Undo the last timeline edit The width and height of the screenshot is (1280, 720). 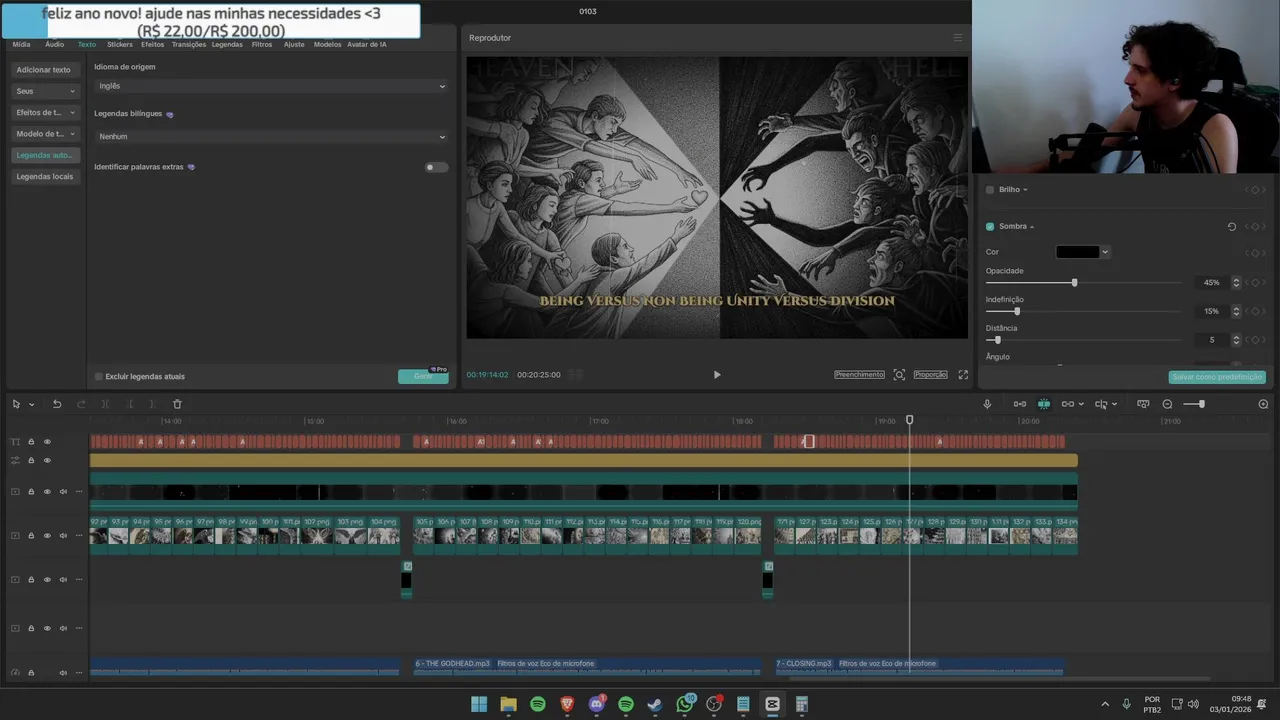click(x=57, y=404)
